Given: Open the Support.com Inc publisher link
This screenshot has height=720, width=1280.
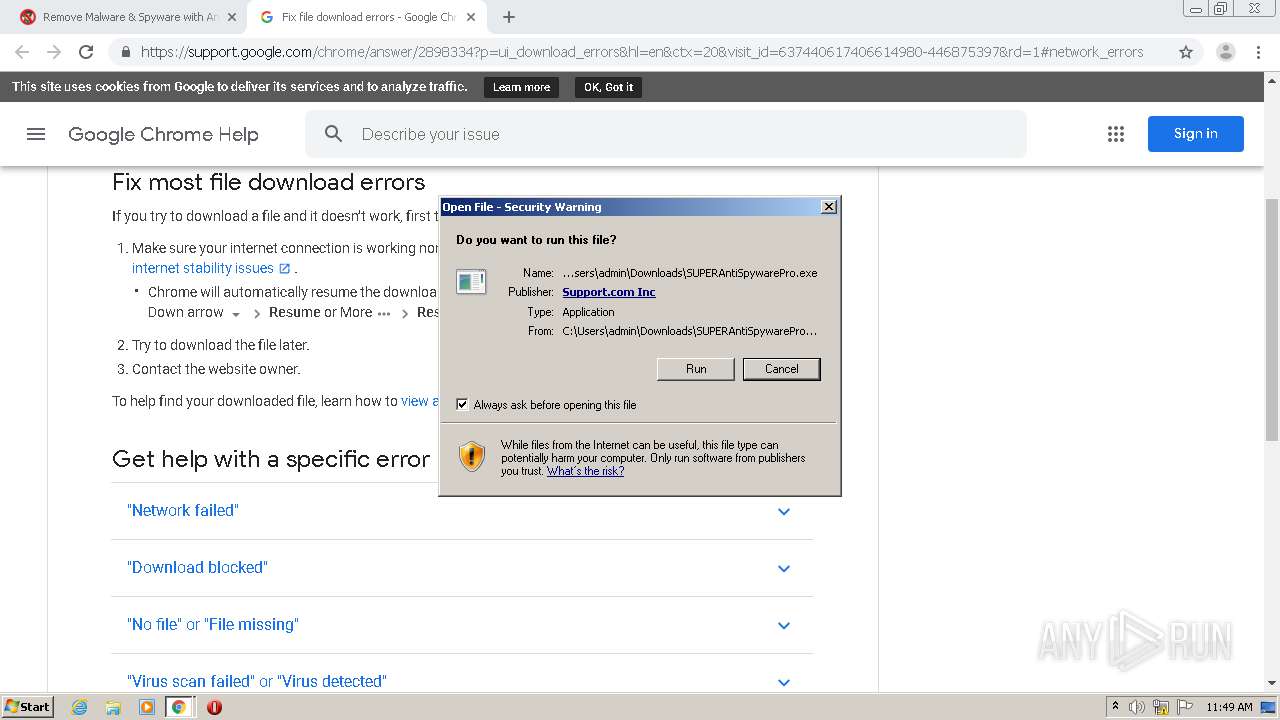Looking at the screenshot, I should pyautogui.click(x=609, y=292).
